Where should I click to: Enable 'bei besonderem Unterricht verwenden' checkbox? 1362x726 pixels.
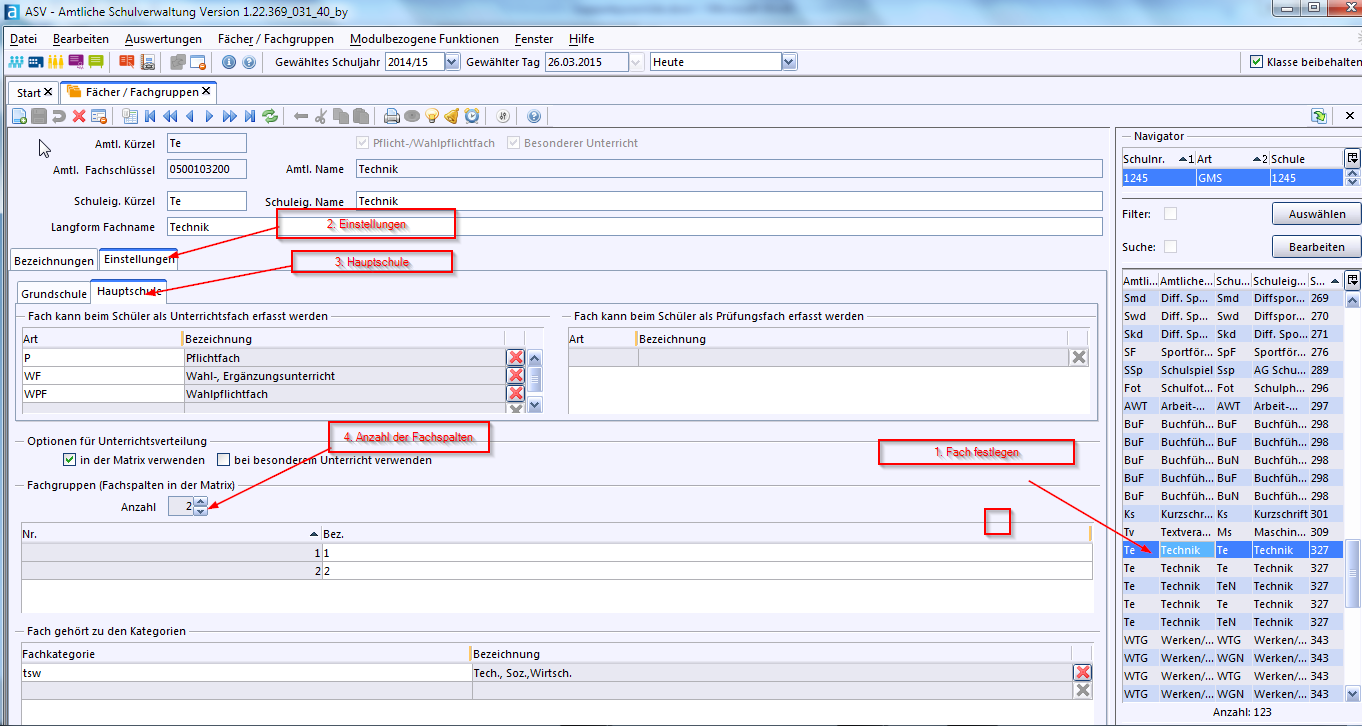(x=223, y=460)
